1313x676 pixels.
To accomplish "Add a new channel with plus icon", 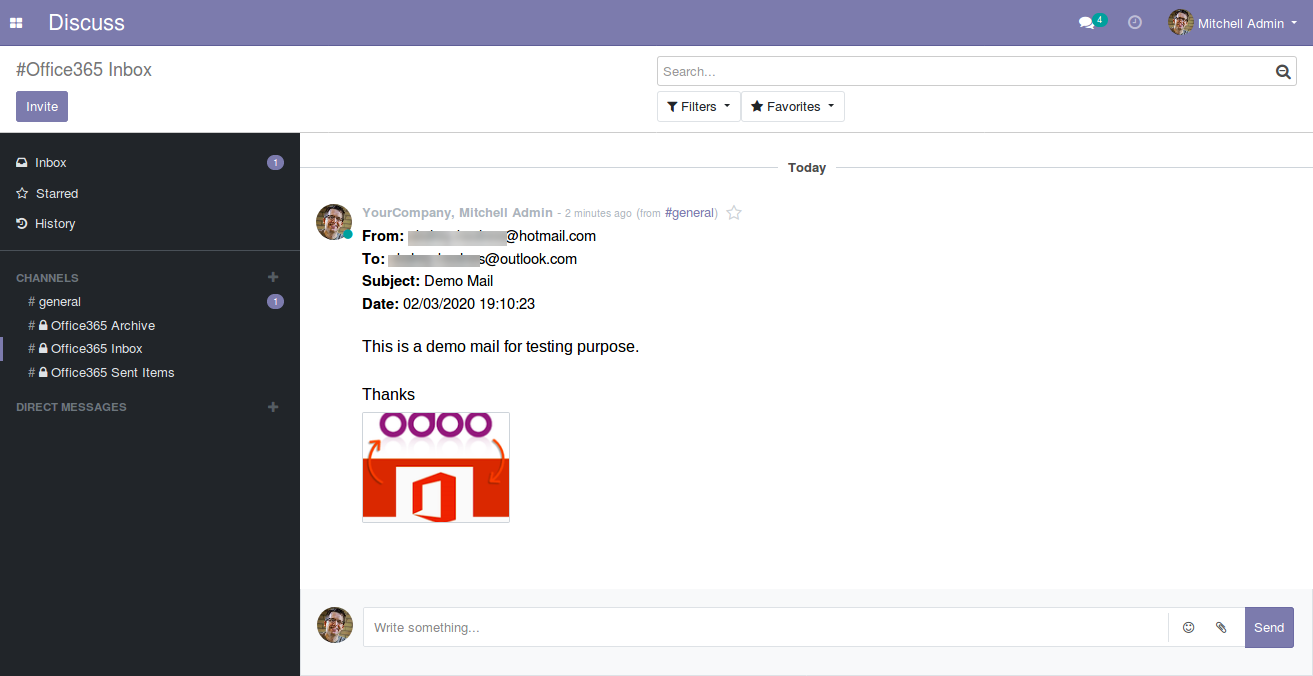I will 273,277.
